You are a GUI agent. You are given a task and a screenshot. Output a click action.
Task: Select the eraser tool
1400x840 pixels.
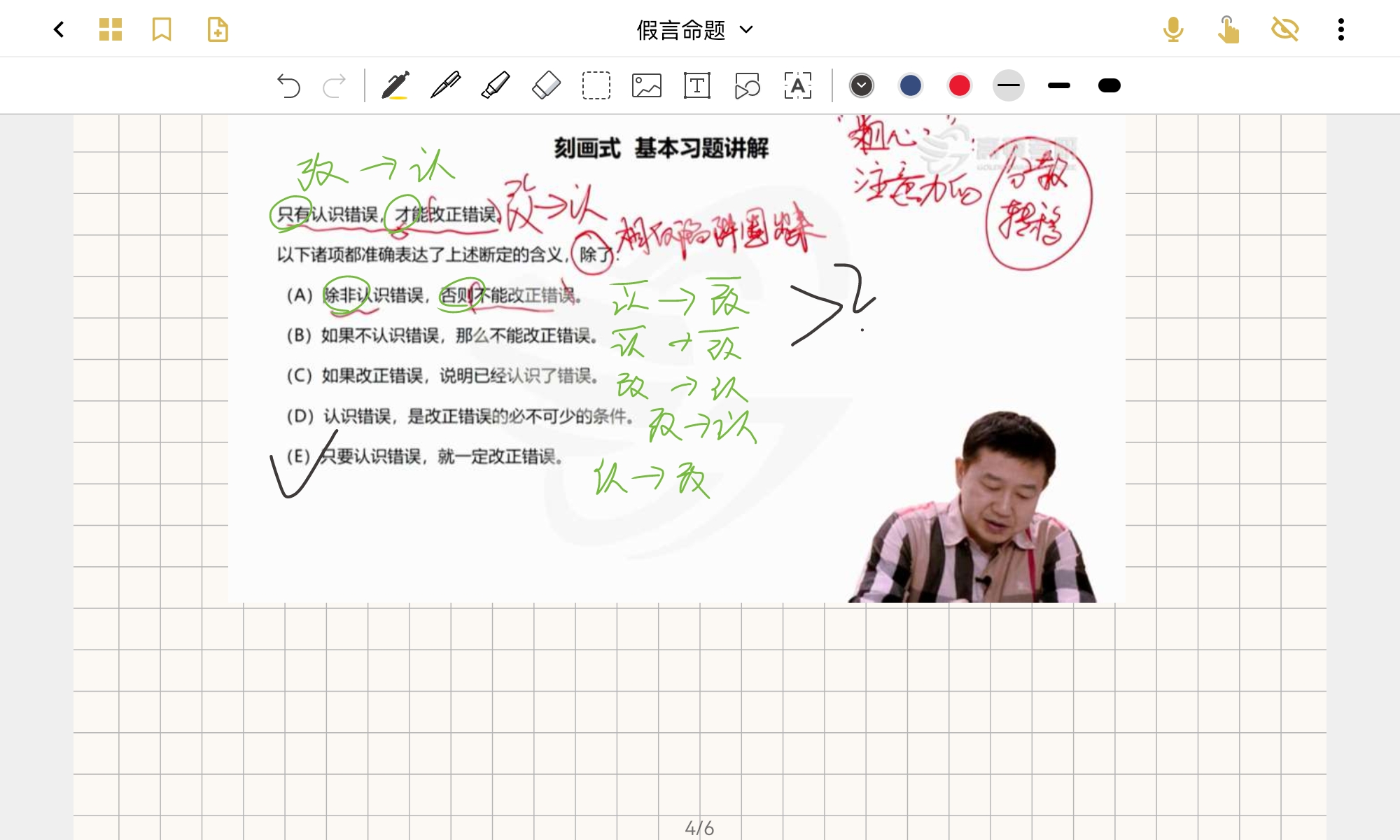coord(546,85)
